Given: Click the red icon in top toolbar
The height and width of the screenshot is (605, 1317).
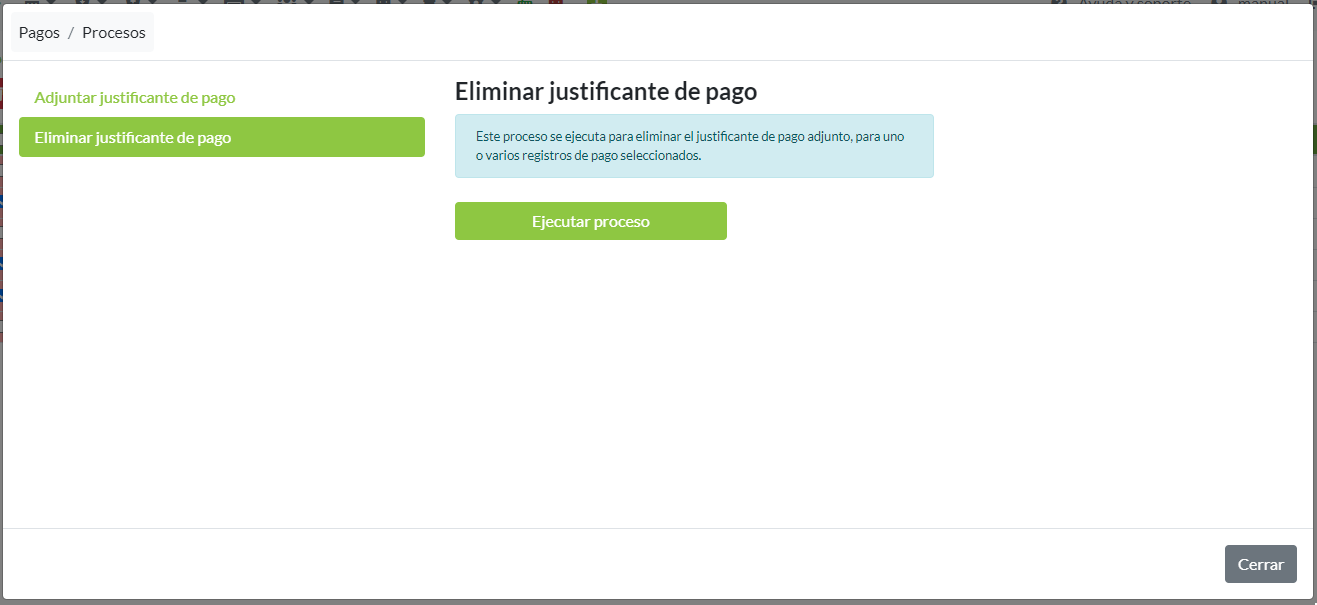Looking at the screenshot, I should pyautogui.click(x=556, y=2).
